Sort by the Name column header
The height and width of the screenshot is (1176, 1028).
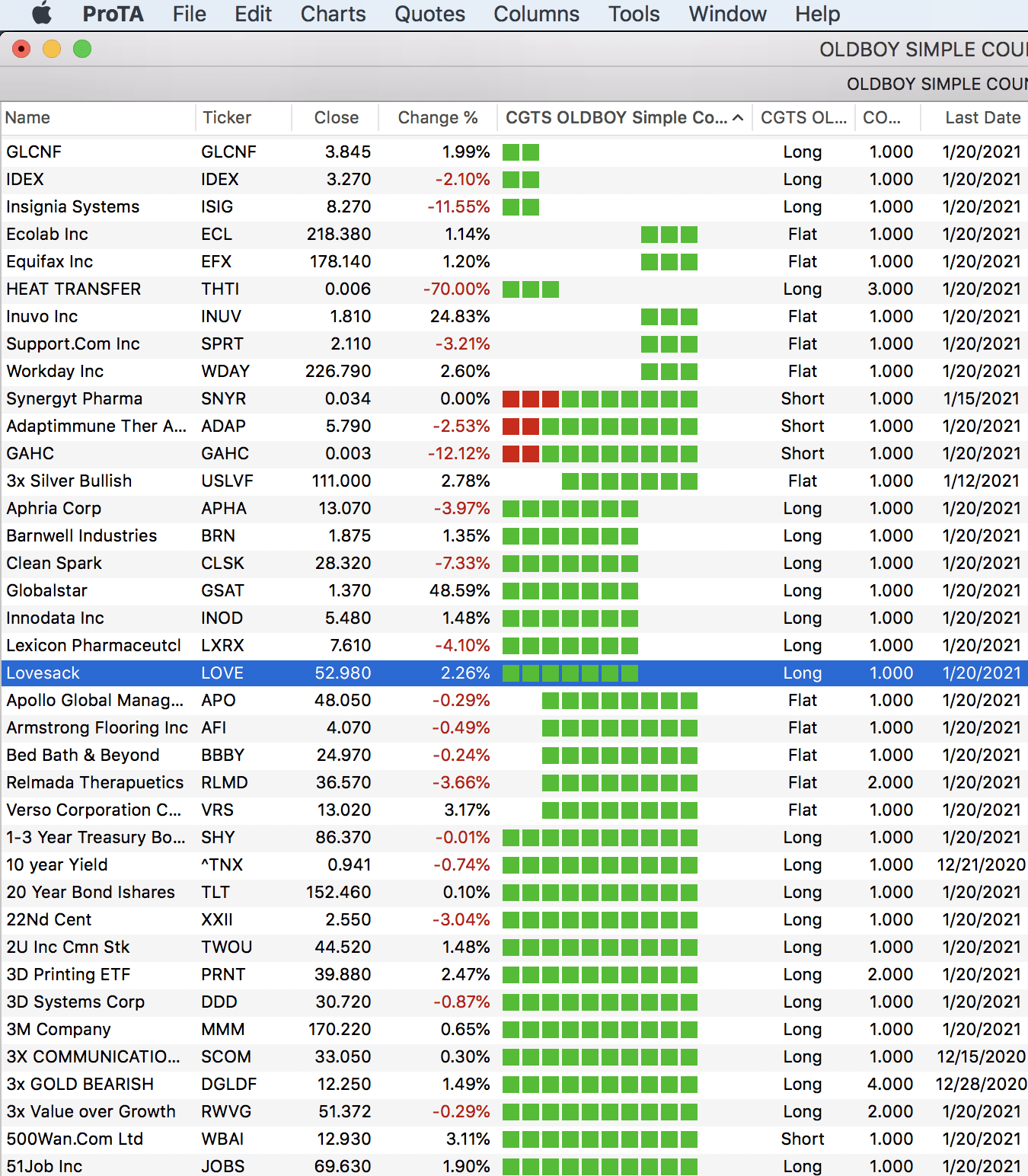tap(97, 117)
